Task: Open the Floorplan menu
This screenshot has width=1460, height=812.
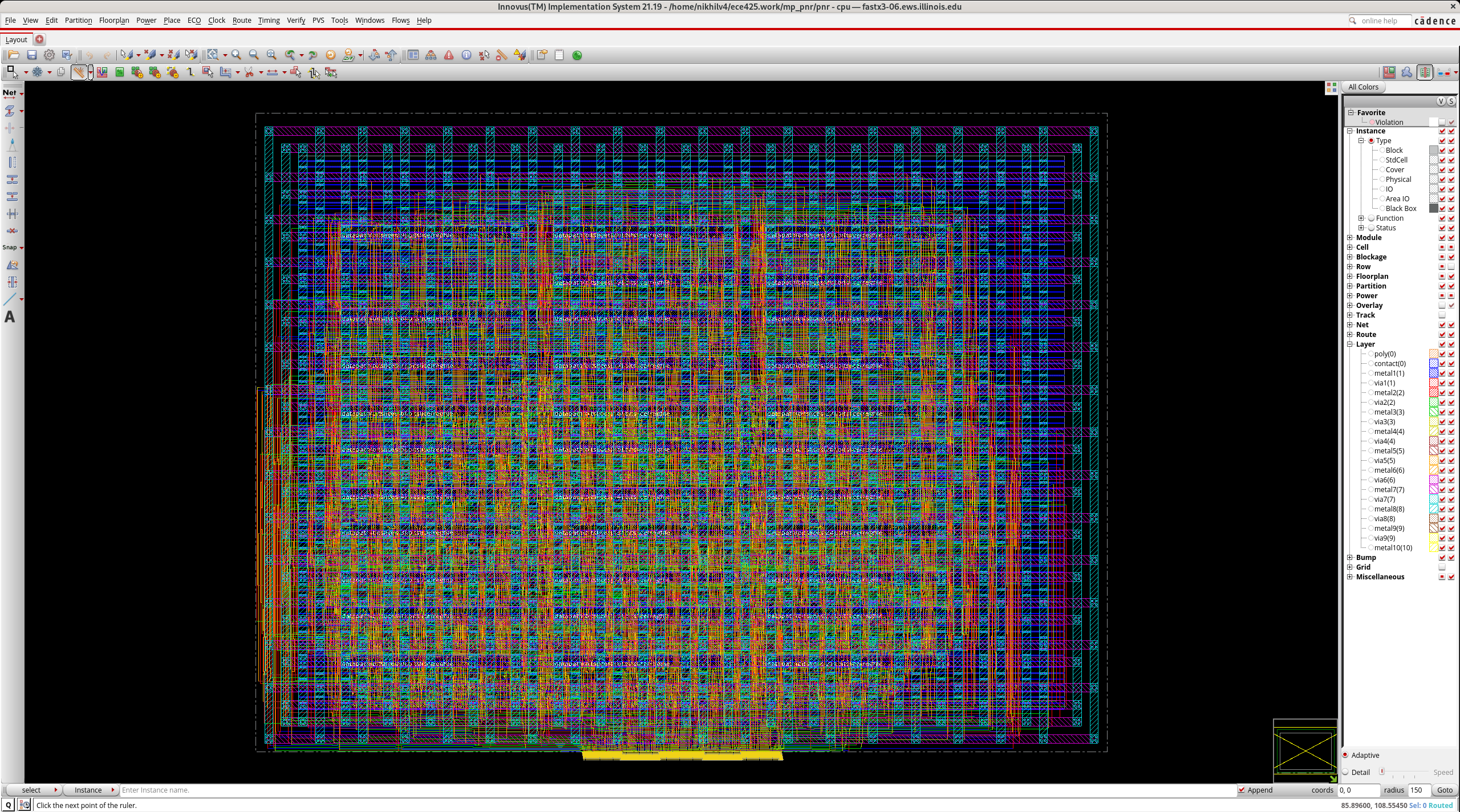Action: [x=114, y=20]
